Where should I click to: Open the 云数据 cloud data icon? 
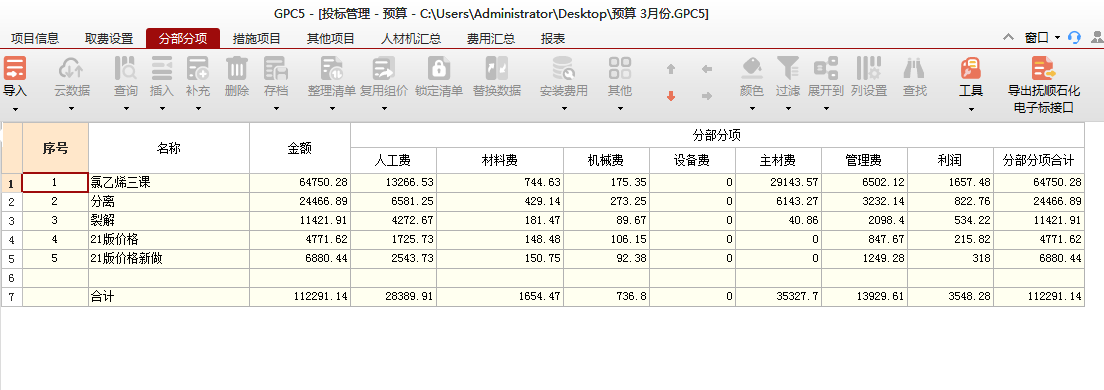(x=71, y=68)
